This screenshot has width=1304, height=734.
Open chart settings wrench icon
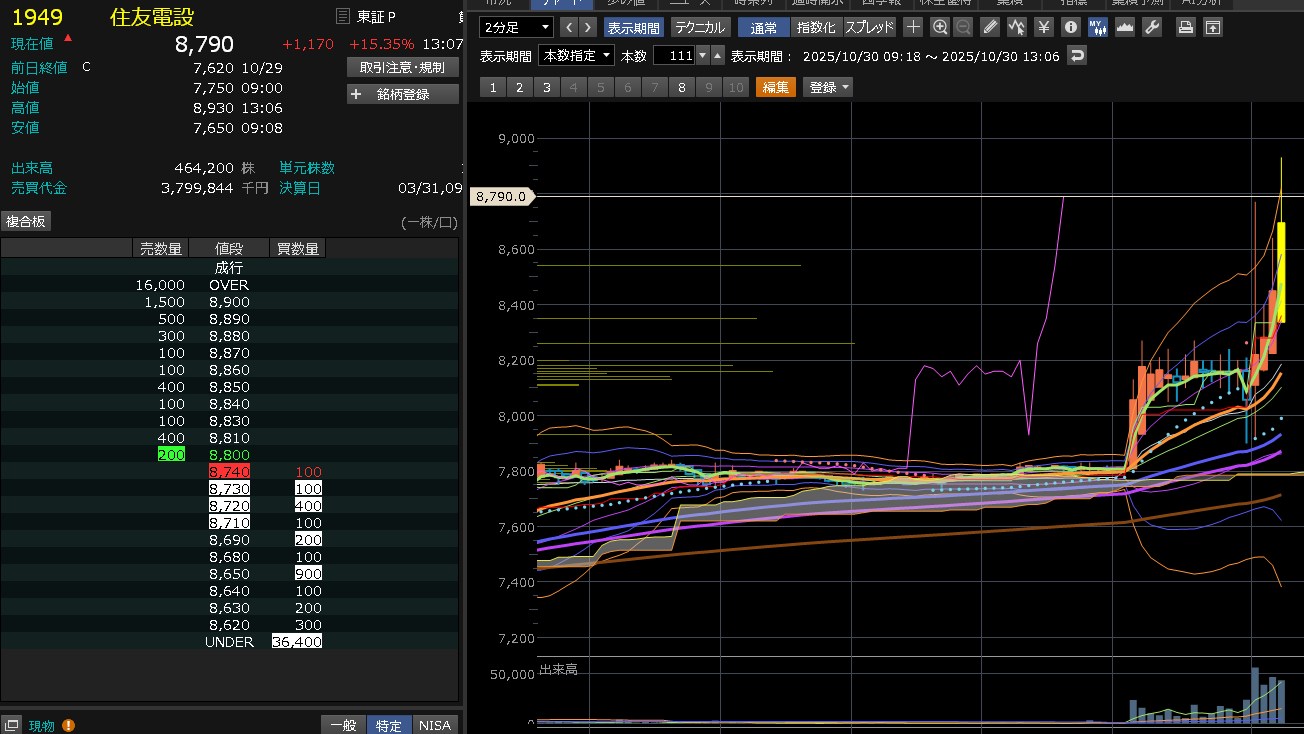tap(1152, 27)
